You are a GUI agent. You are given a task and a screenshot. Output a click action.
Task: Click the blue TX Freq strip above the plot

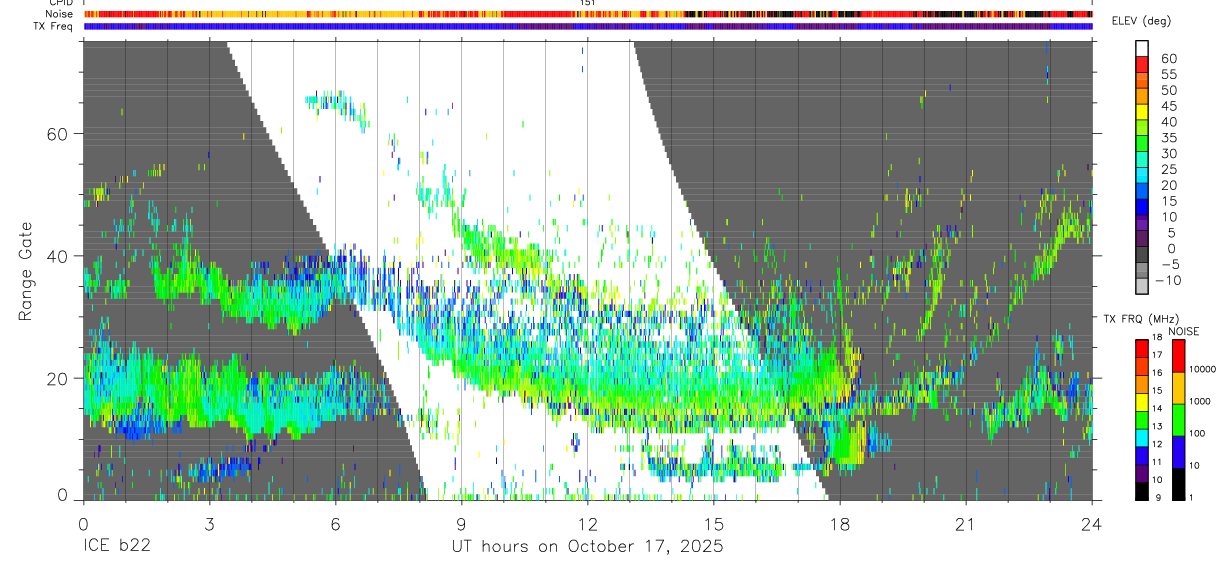point(588,26)
